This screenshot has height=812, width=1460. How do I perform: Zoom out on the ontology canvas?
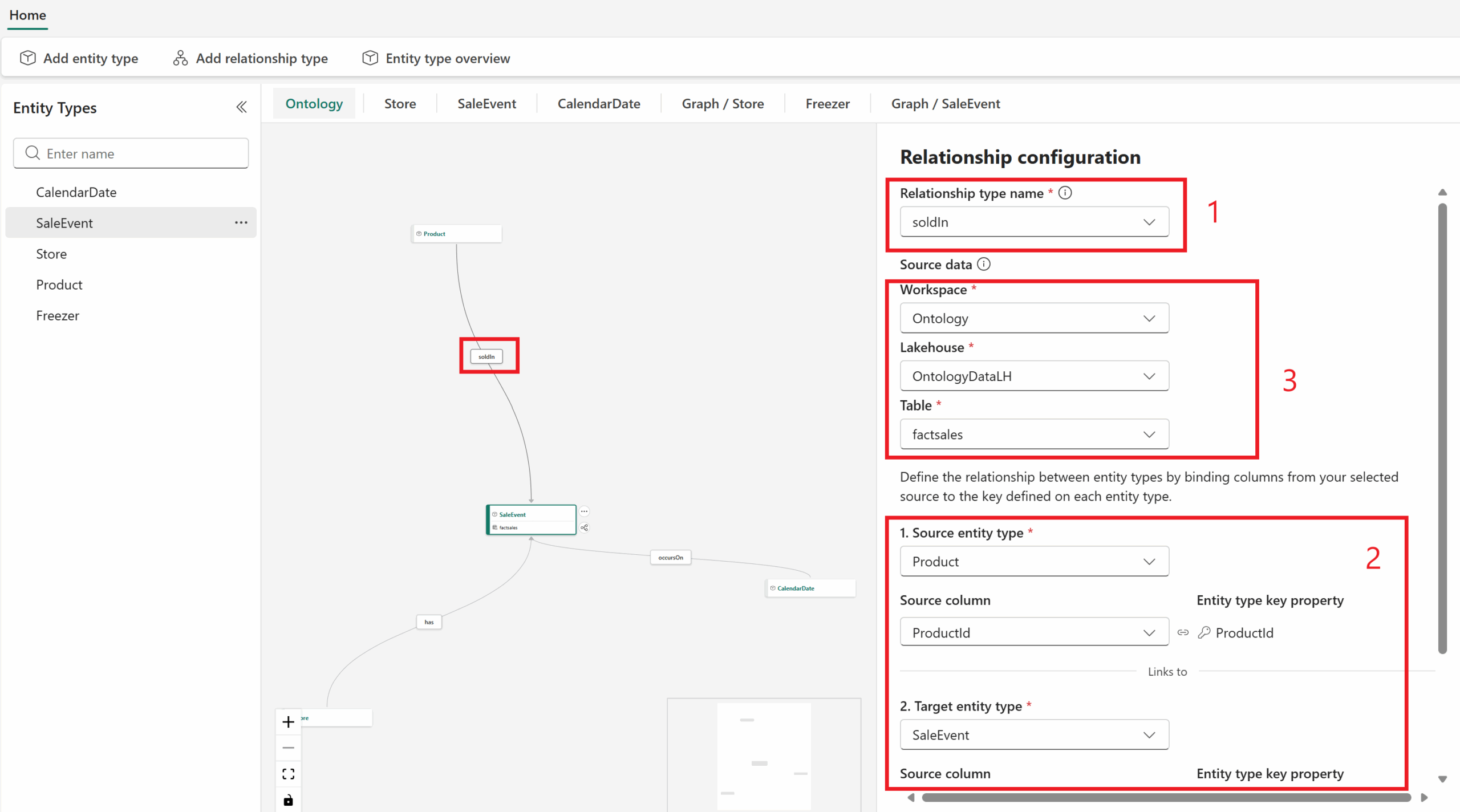289,748
